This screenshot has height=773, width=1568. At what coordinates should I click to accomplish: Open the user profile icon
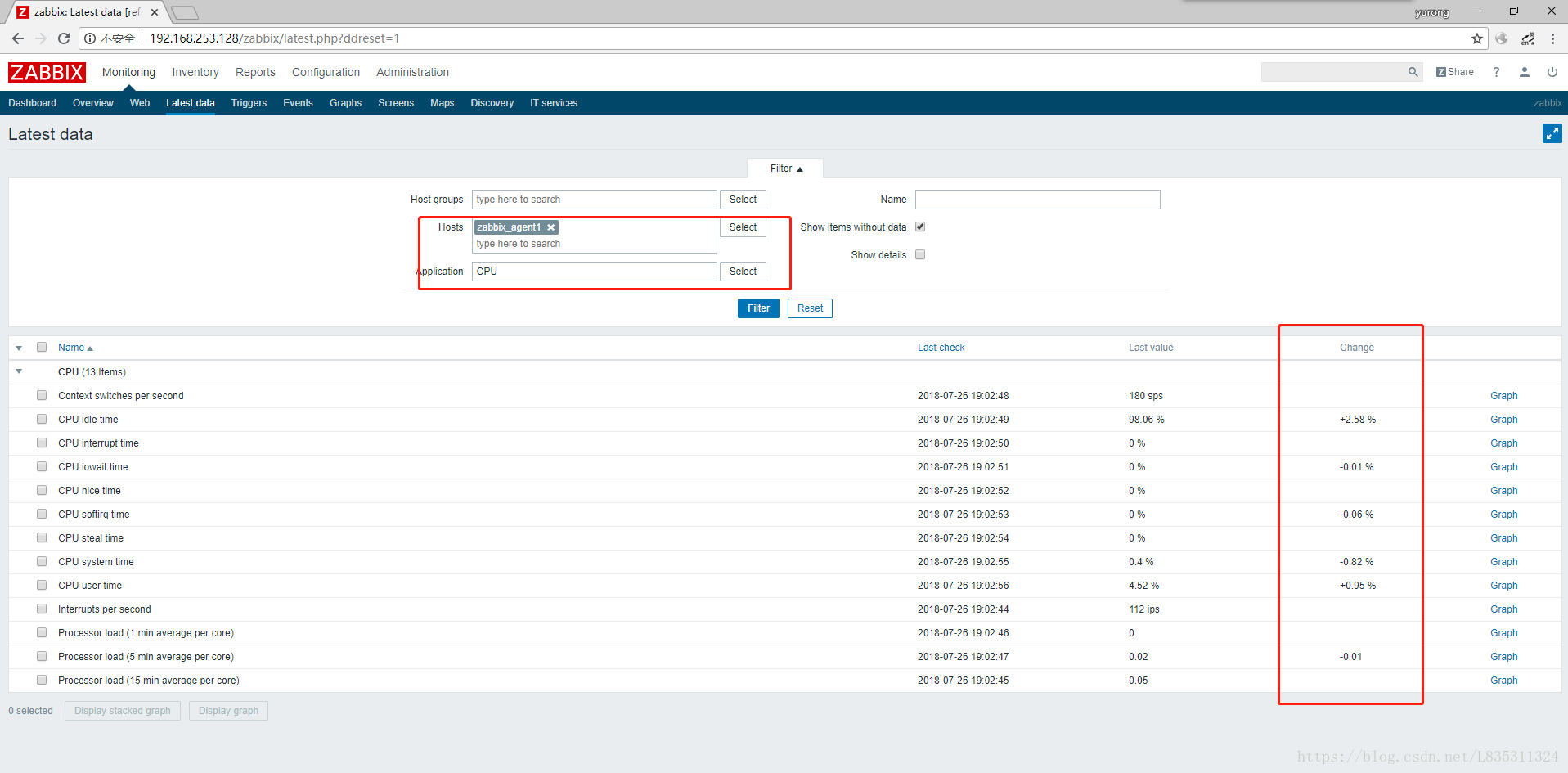1525,72
